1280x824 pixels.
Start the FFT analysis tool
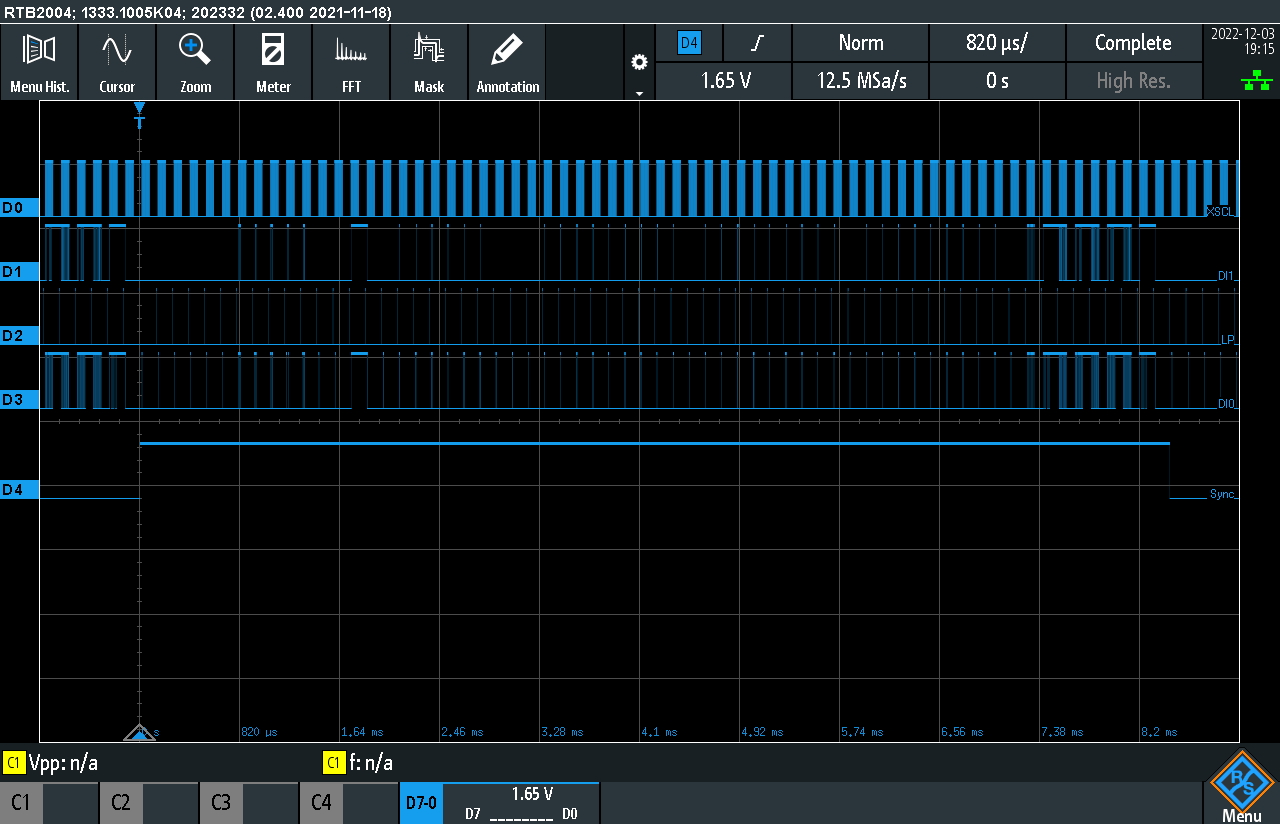point(351,62)
